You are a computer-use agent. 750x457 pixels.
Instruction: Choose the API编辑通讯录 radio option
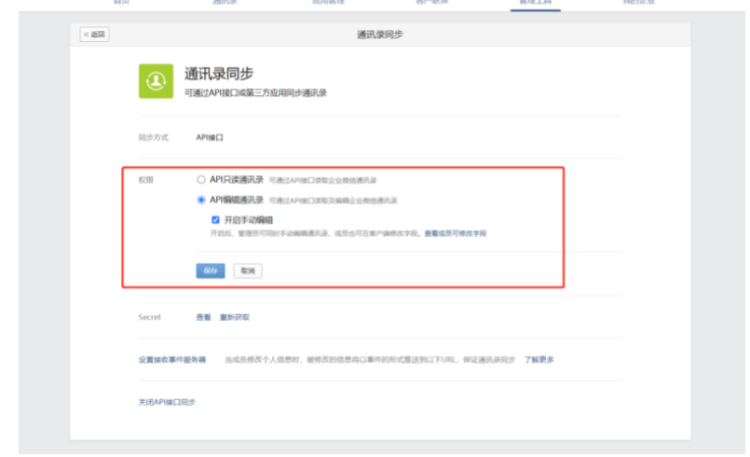click(201, 200)
